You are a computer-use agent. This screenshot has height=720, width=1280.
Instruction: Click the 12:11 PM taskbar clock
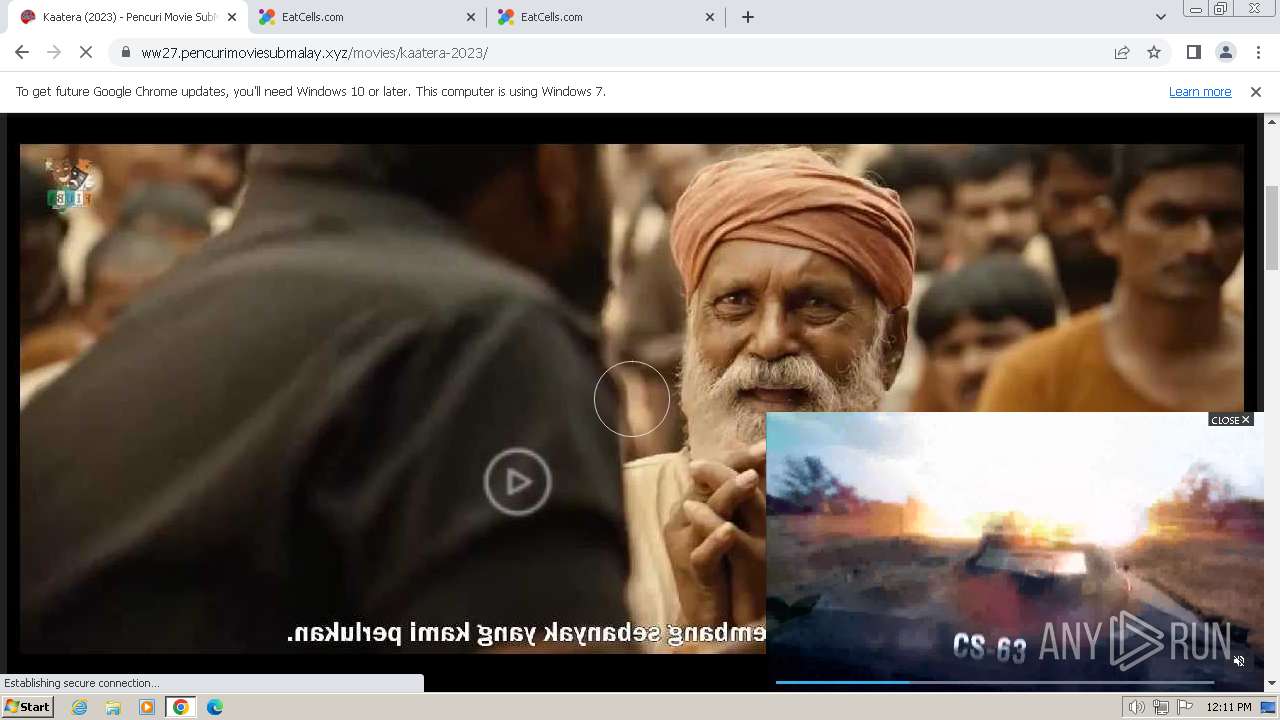1229,707
